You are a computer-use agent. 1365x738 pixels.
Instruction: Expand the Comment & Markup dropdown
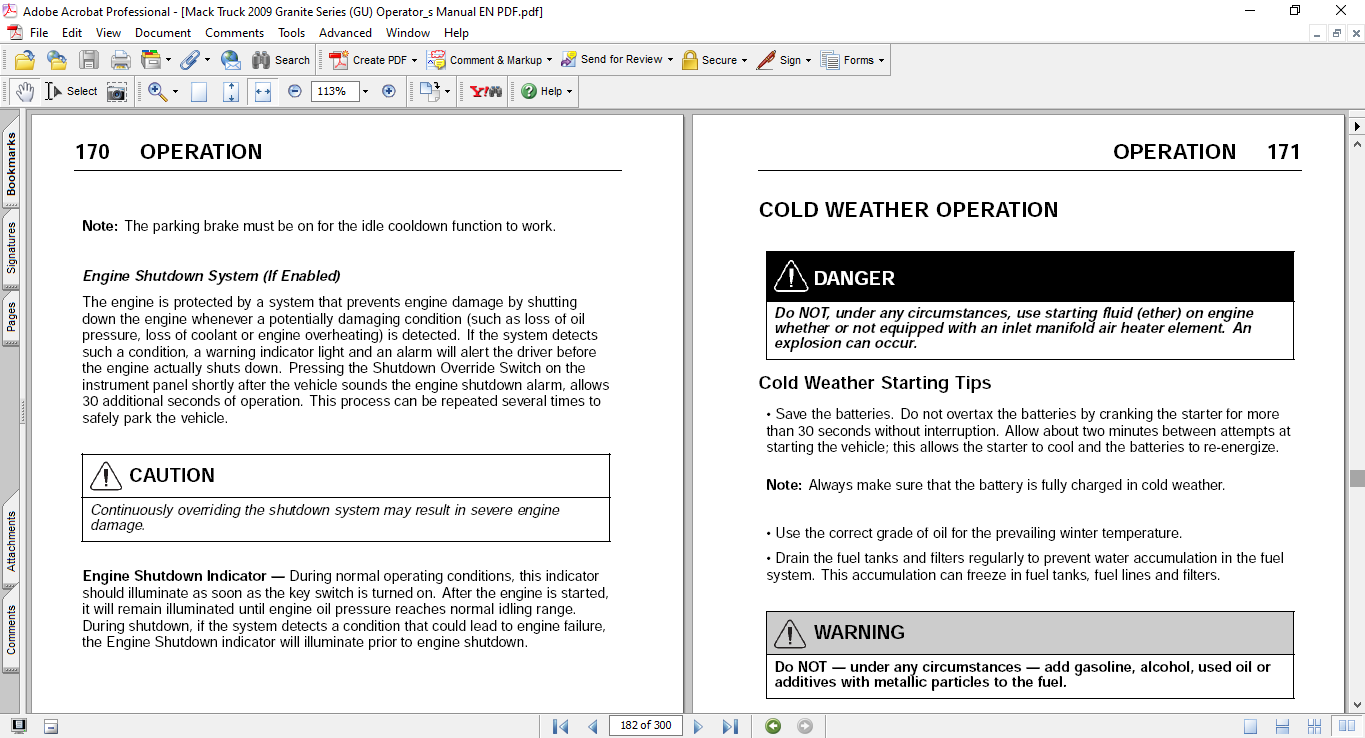click(x=549, y=60)
